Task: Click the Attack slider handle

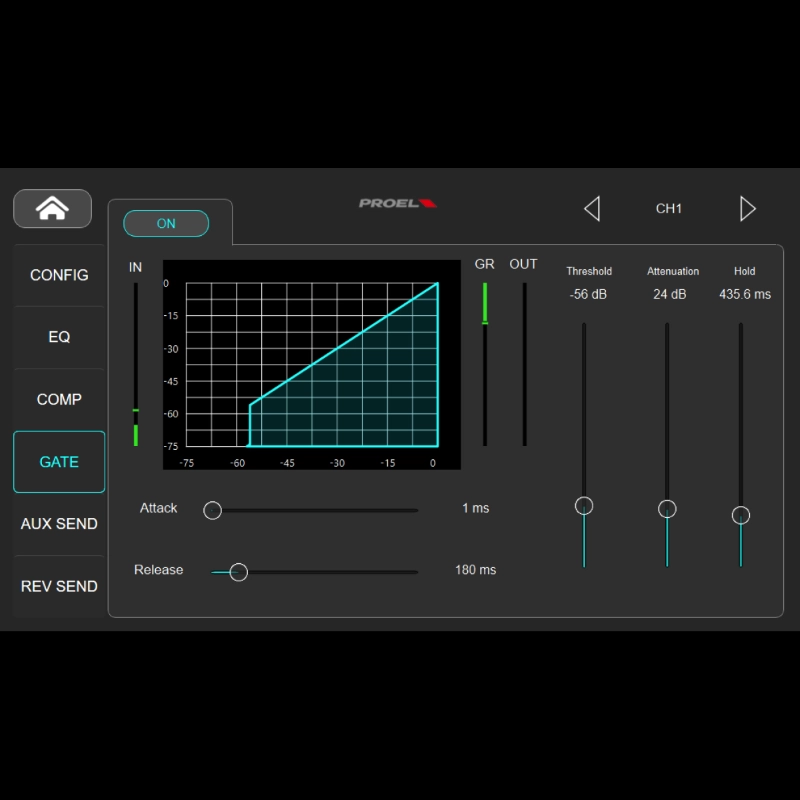Action: click(x=212, y=510)
